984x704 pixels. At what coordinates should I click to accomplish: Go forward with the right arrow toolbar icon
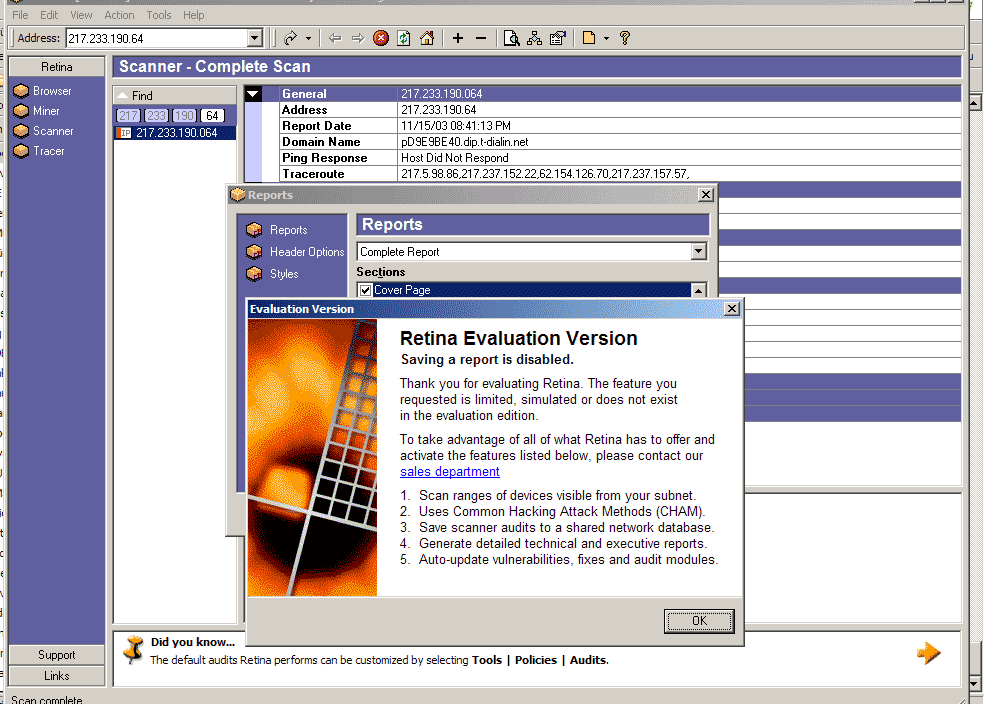(x=358, y=38)
